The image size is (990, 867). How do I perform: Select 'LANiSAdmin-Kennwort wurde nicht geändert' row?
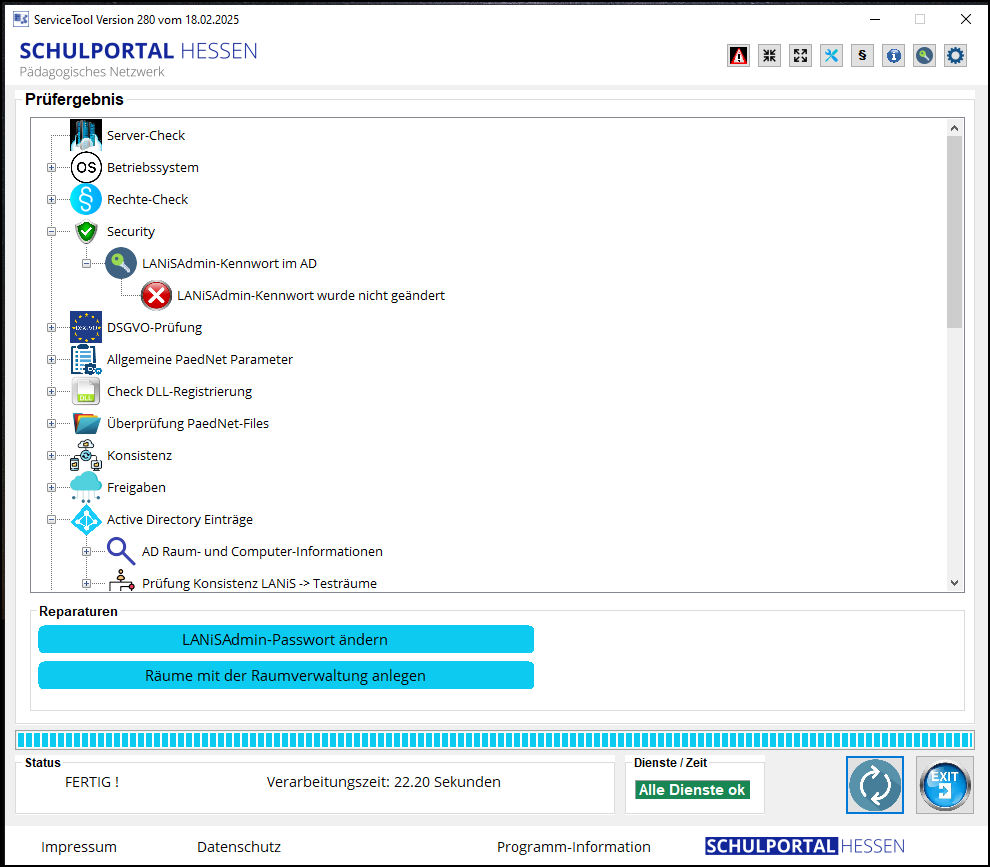[311, 296]
